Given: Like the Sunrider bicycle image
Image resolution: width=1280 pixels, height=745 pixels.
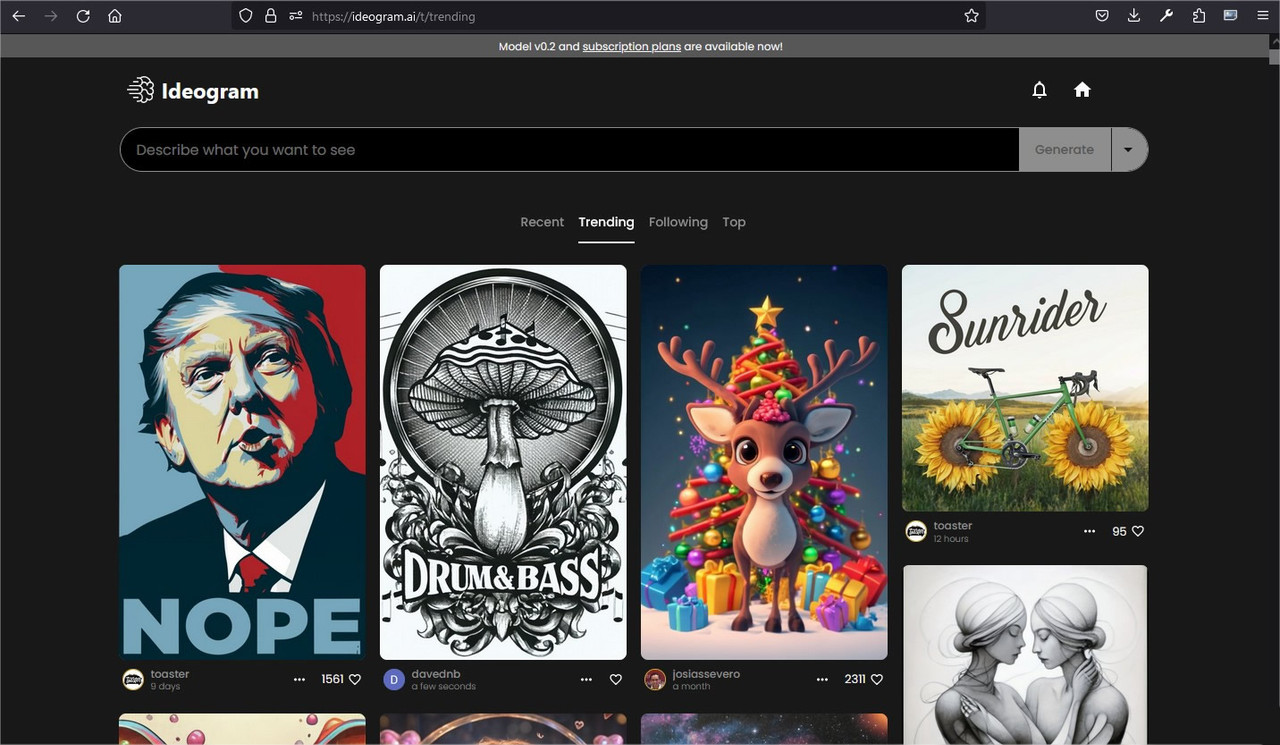Looking at the screenshot, I should (1138, 531).
